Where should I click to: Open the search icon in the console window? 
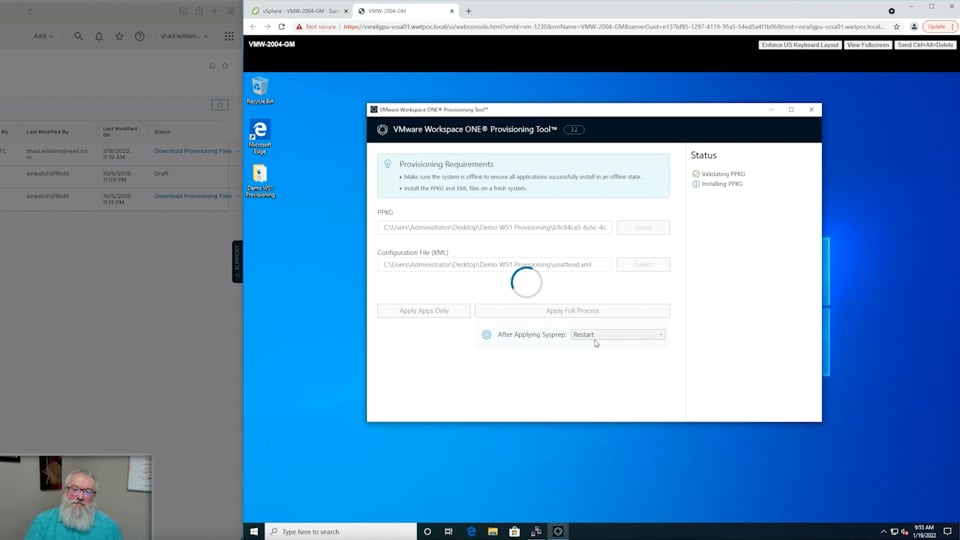coord(78,36)
